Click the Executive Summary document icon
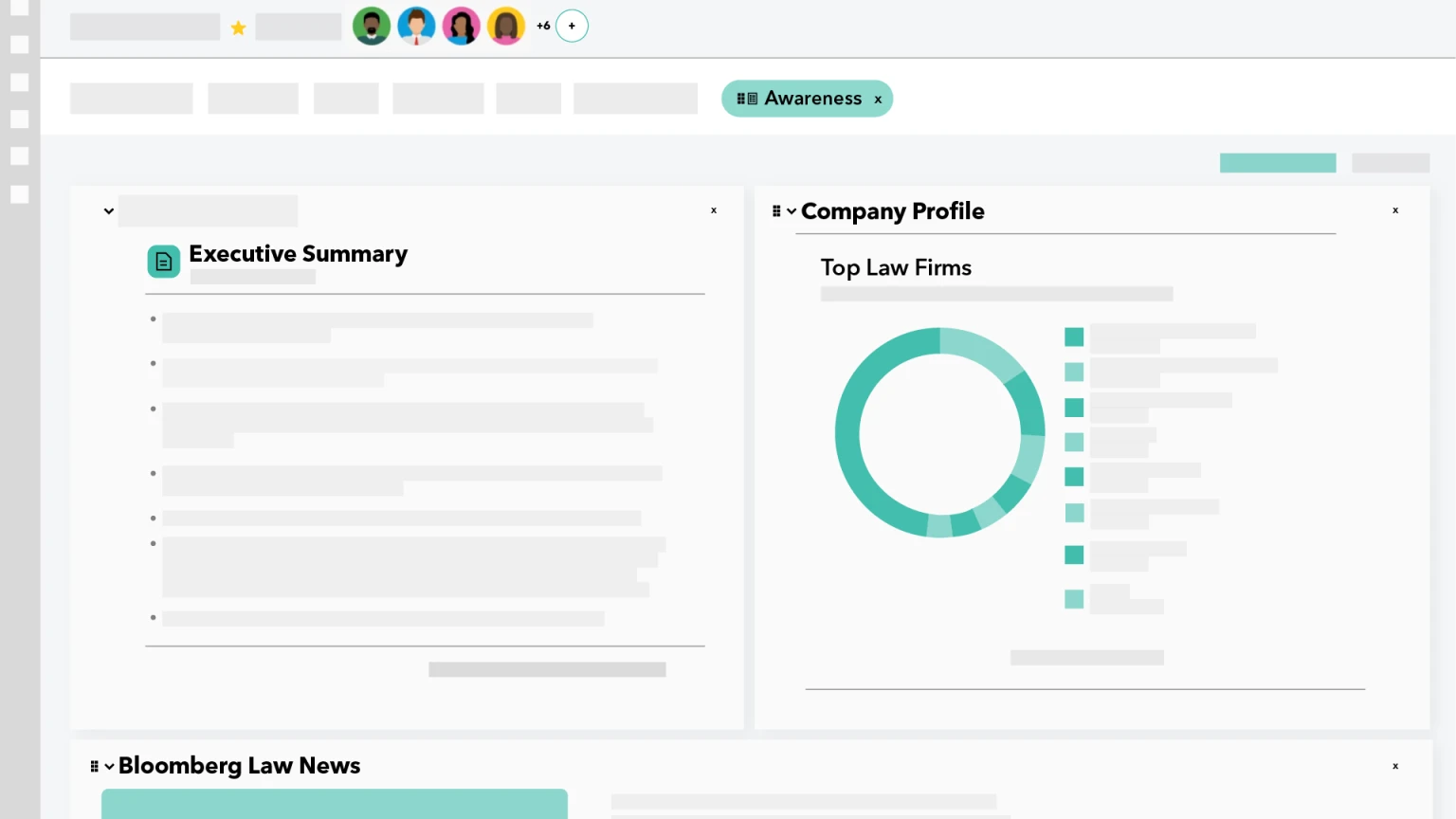The height and width of the screenshot is (819, 1456). point(164,262)
